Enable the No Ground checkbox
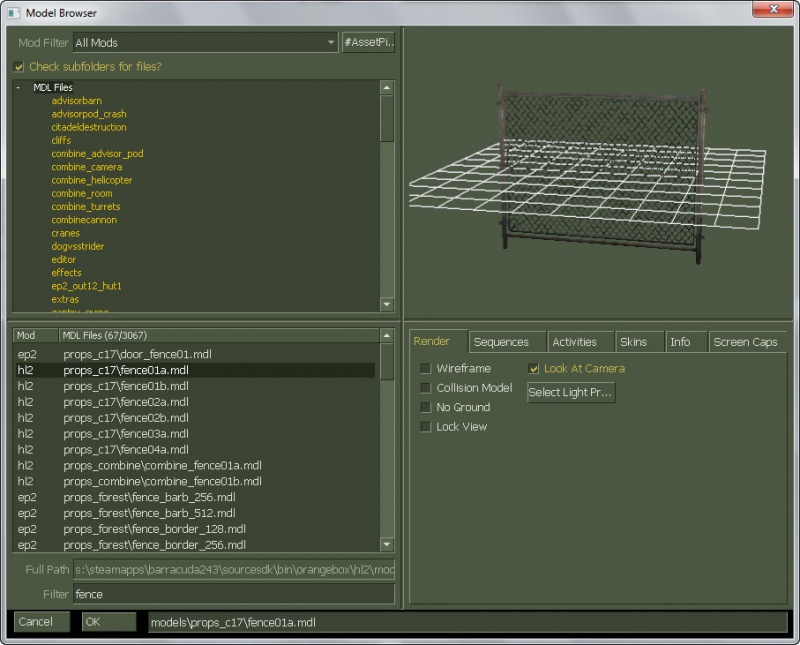 click(426, 407)
